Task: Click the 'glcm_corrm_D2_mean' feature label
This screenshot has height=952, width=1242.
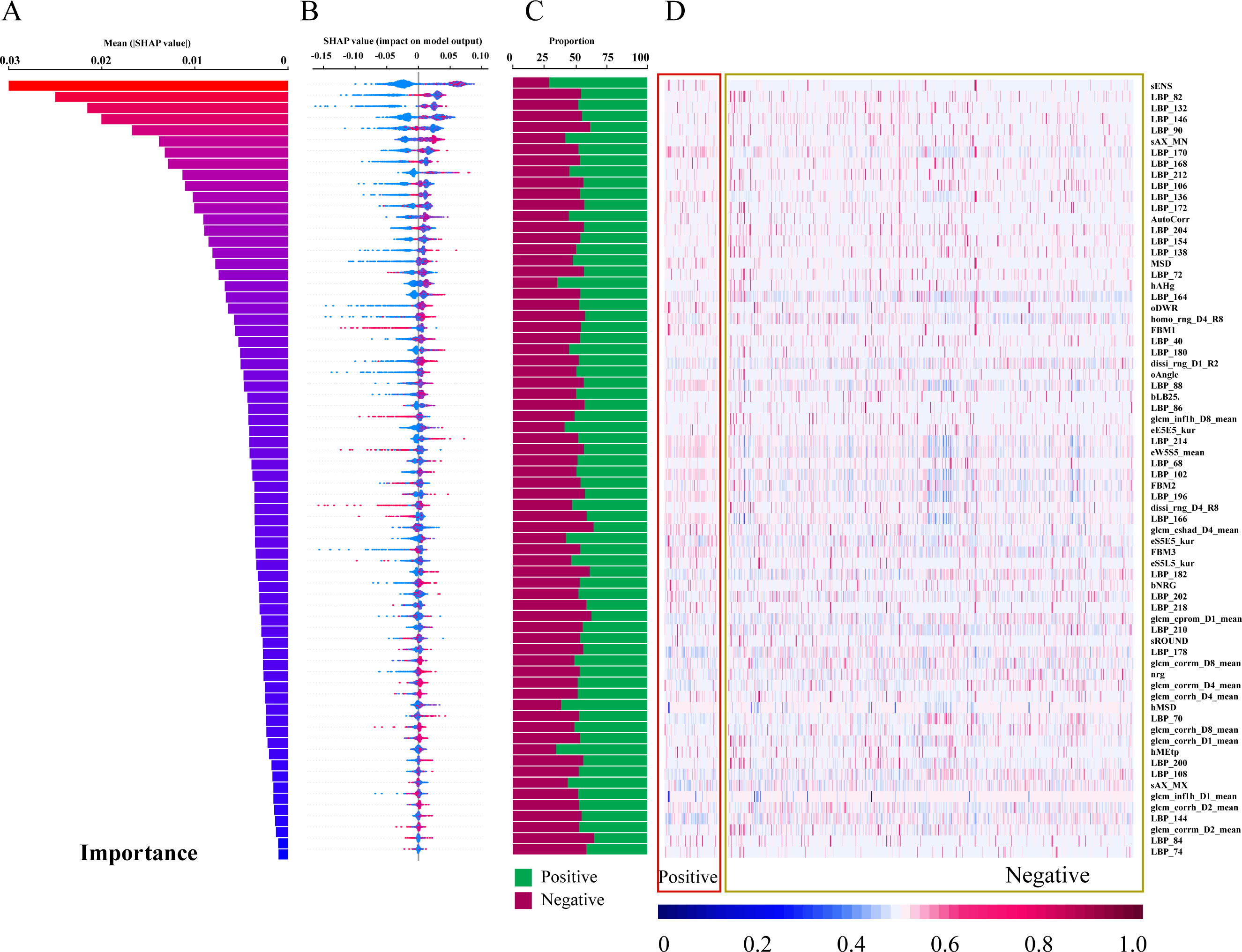Action: pyautogui.click(x=1196, y=830)
